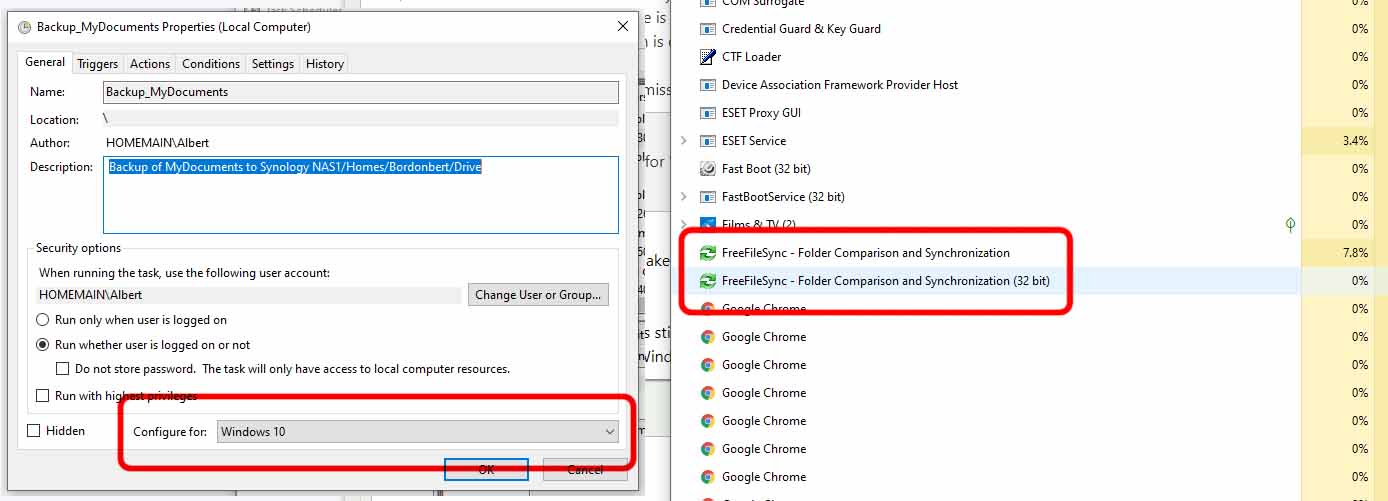Switch to the General tab
1388x501 pixels.
(x=45, y=62)
